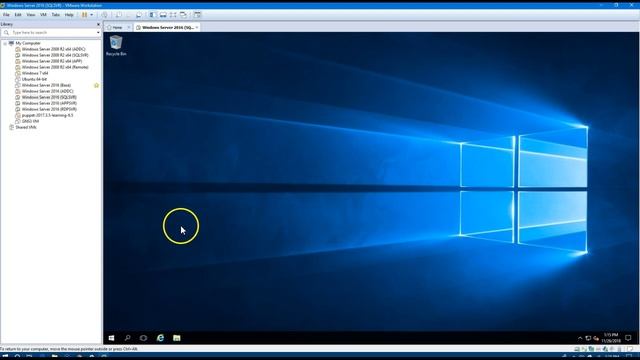640x360 pixels.
Task: Click the guest taskbar Search icon
Action: coord(127,338)
